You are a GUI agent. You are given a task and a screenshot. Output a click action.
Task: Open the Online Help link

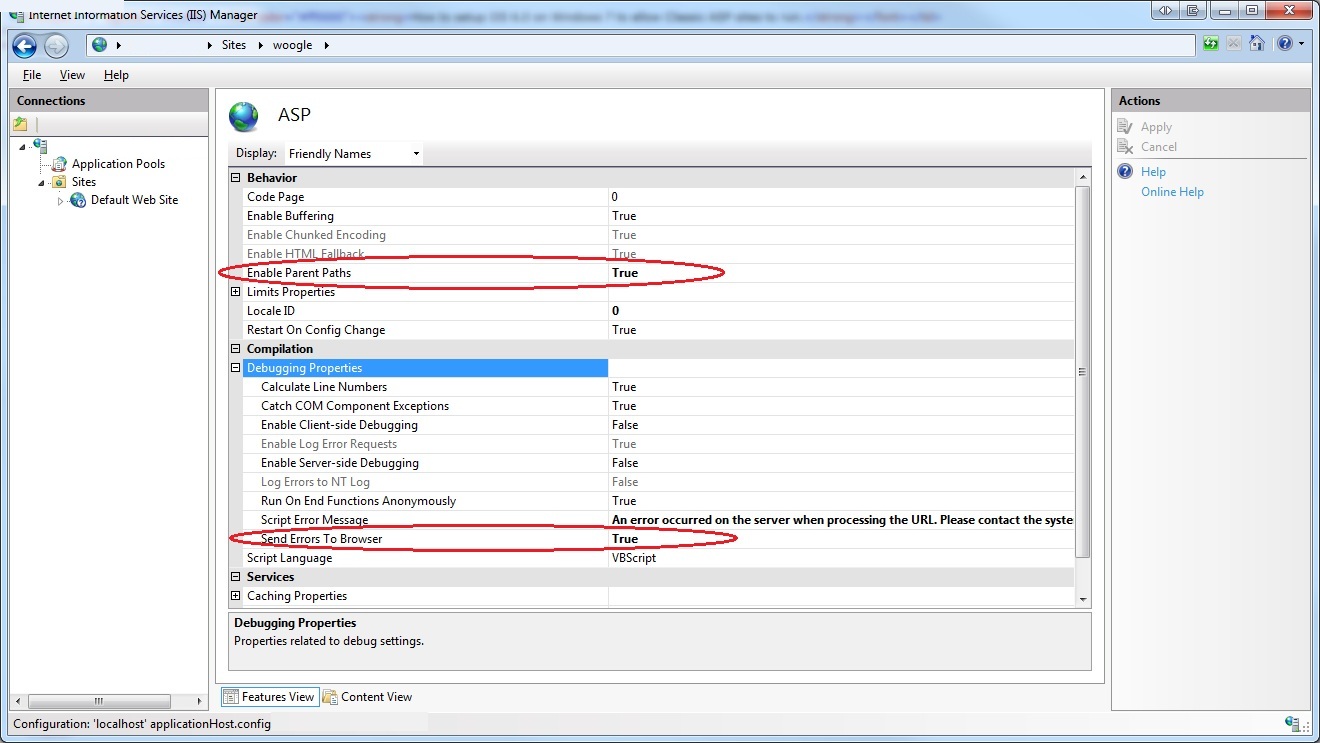coord(1172,192)
